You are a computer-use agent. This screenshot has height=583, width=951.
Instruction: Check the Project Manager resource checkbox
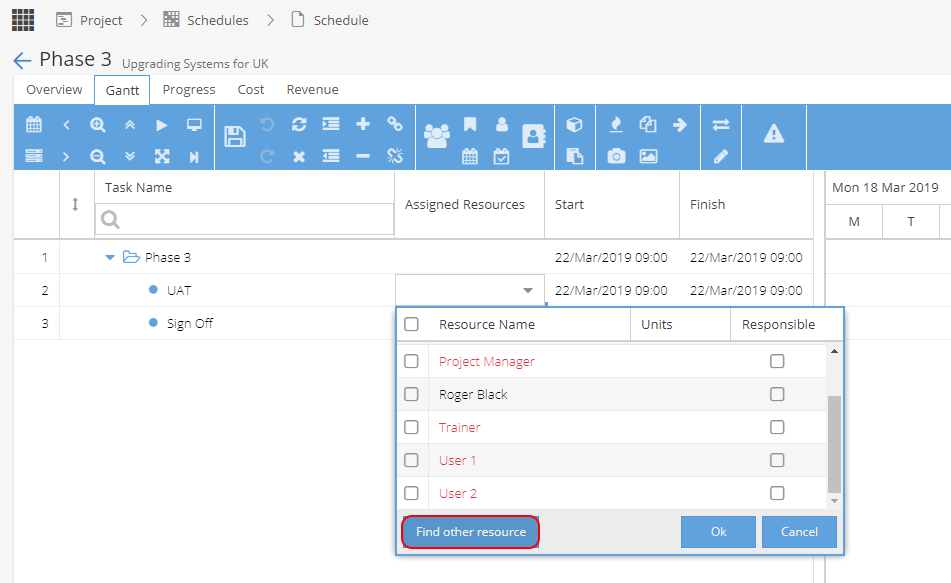pos(411,361)
